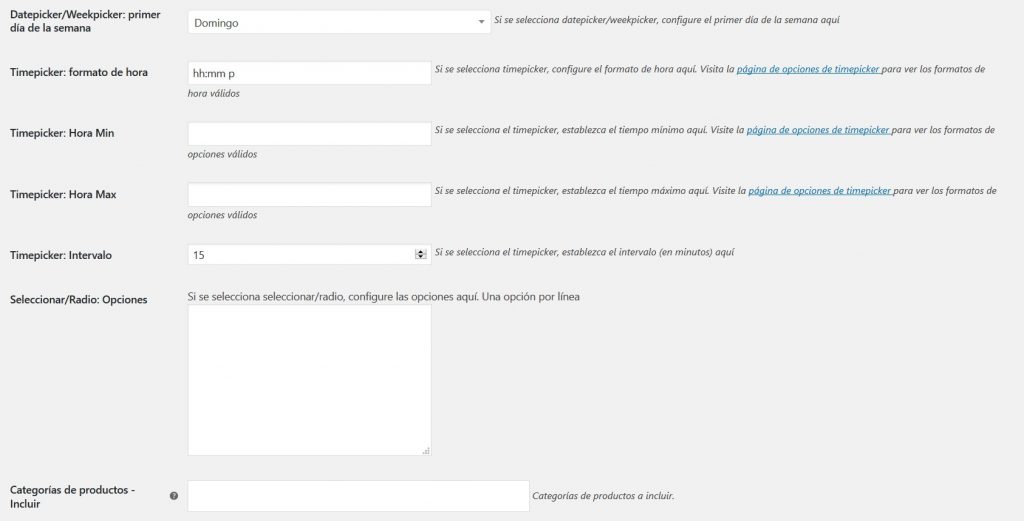Click the Datepicker/Weekpicker primer día label
Image resolution: width=1024 pixels, height=521 pixels.
click(85, 21)
